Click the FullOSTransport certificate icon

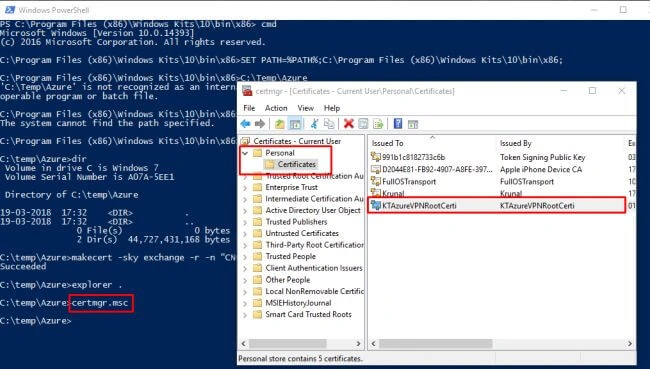pos(376,181)
